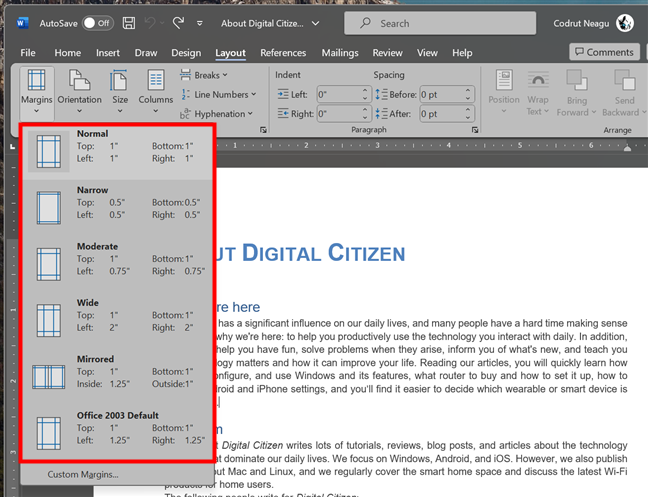
Task: Click the Comments button
Action: 604,52
